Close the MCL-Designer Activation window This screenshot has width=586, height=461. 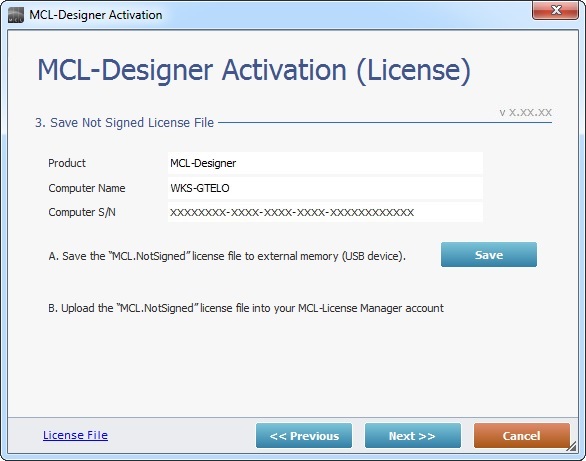(555, 10)
